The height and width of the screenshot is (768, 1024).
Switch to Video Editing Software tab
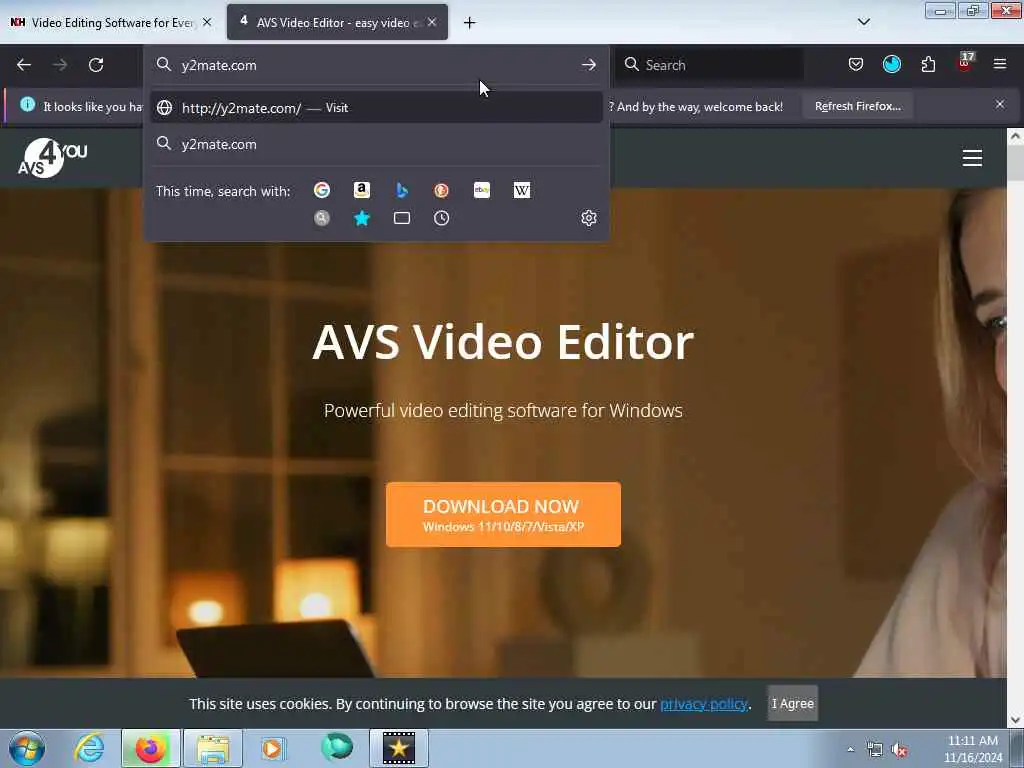pos(112,22)
